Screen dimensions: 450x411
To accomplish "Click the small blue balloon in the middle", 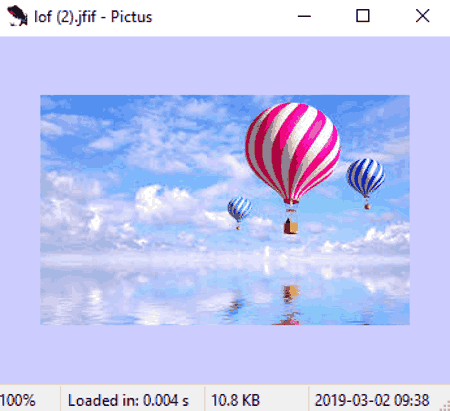I will [x=239, y=209].
